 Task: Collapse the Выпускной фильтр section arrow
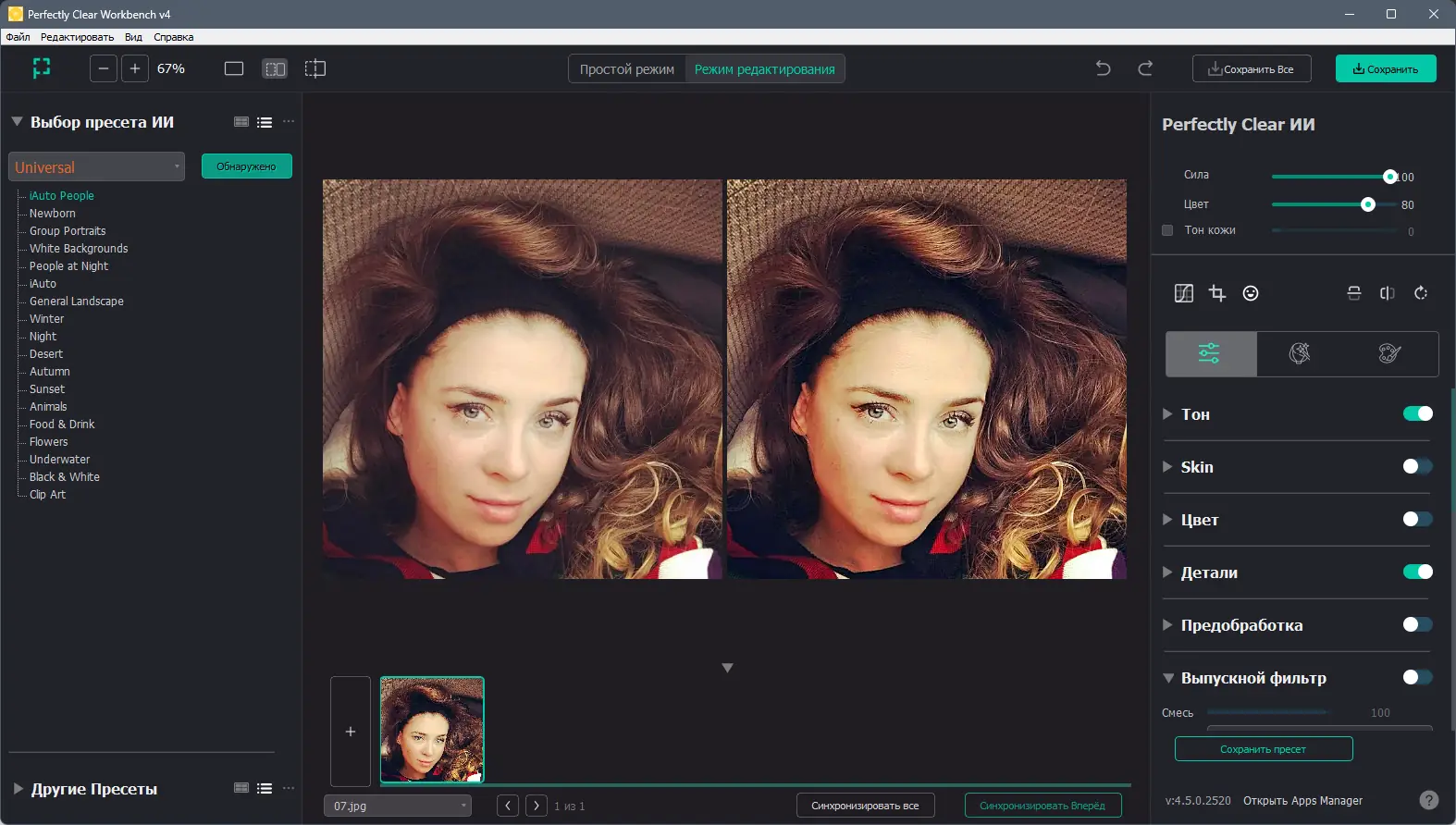(1168, 678)
